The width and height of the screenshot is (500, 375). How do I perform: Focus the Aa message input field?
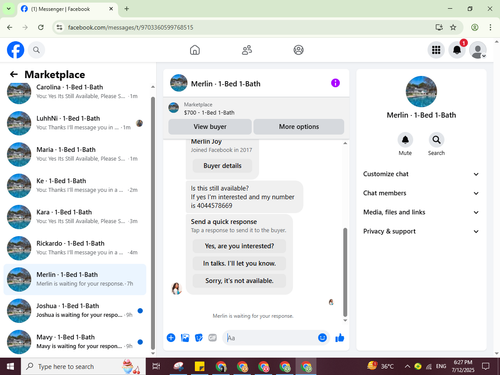[x=270, y=338]
